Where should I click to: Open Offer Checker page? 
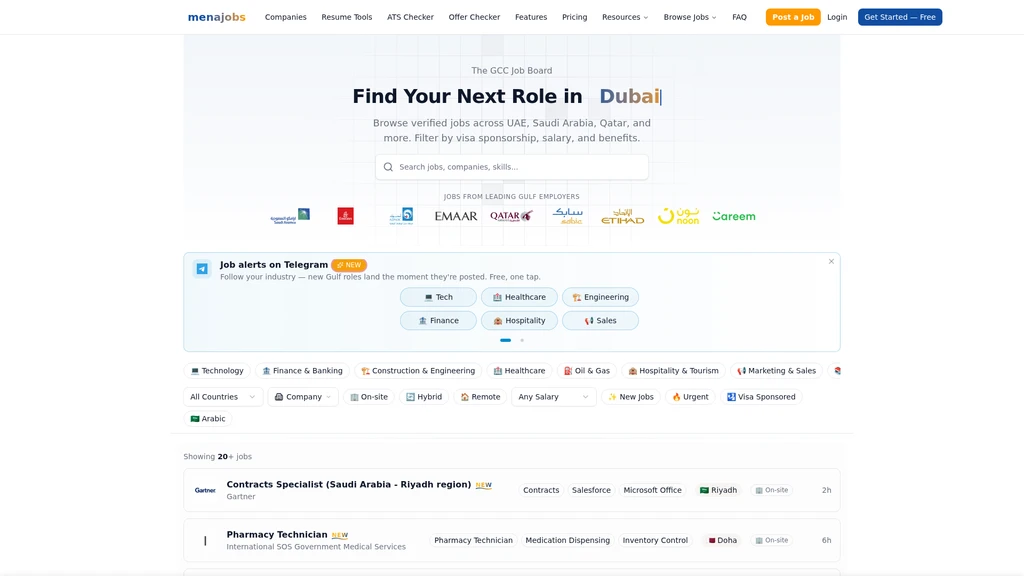pyautogui.click(x=474, y=17)
